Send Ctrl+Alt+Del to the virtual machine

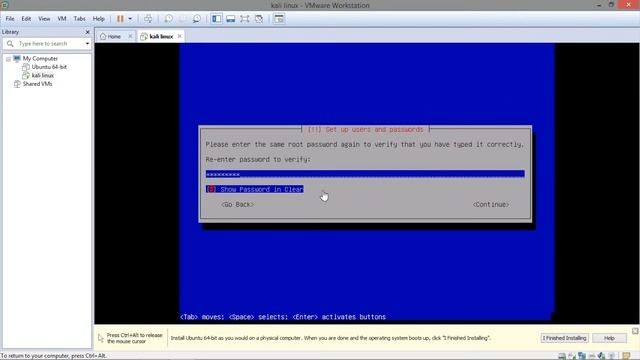pos(148,19)
